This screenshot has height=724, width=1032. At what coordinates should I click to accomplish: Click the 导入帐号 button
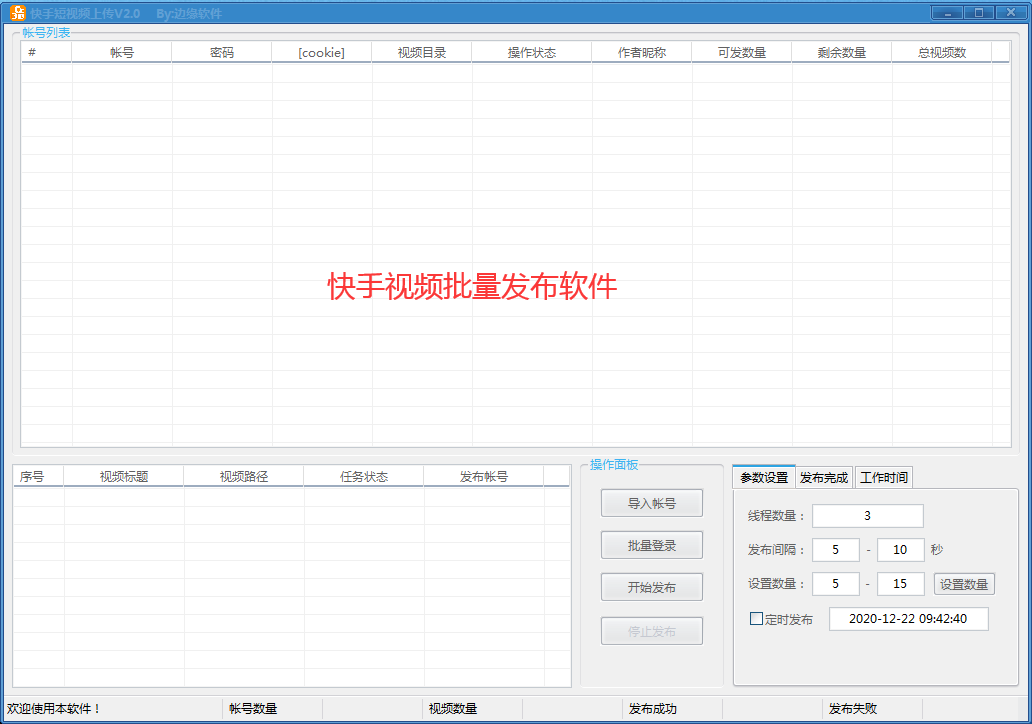tap(652, 504)
